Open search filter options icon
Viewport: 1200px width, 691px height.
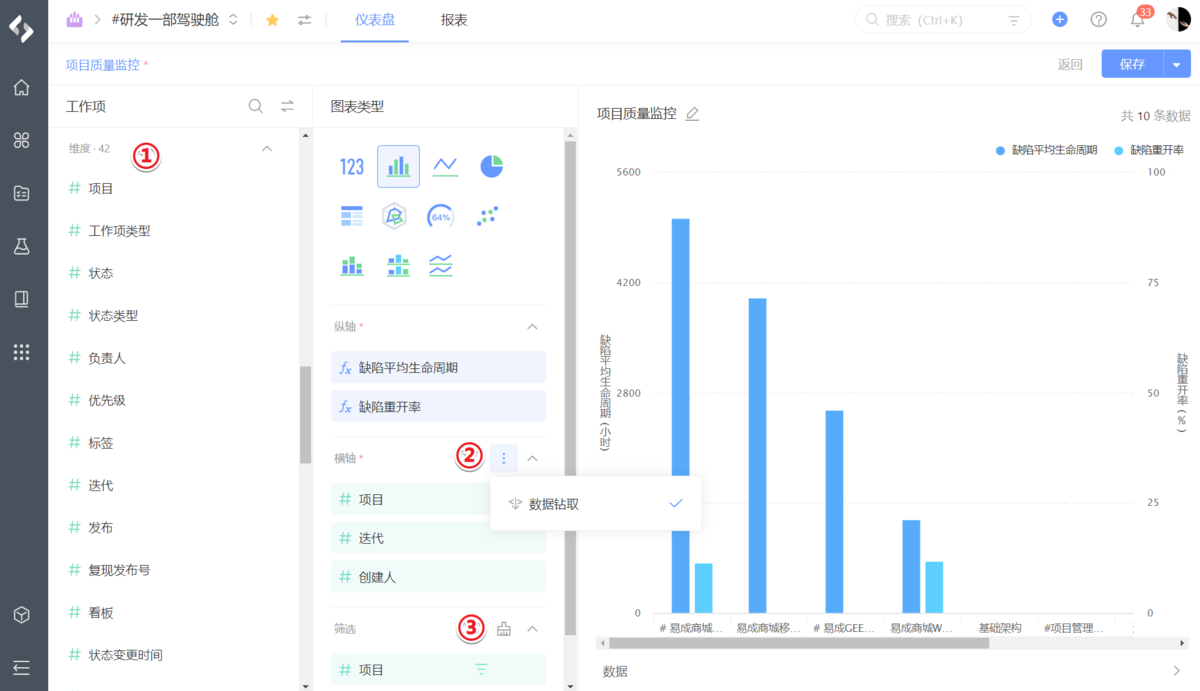[1014, 20]
